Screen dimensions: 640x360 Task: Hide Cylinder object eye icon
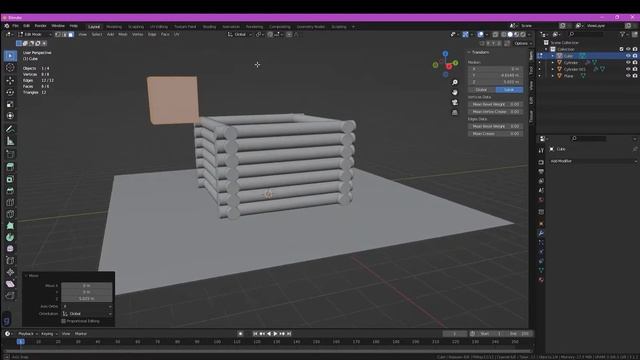click(628, 62)
